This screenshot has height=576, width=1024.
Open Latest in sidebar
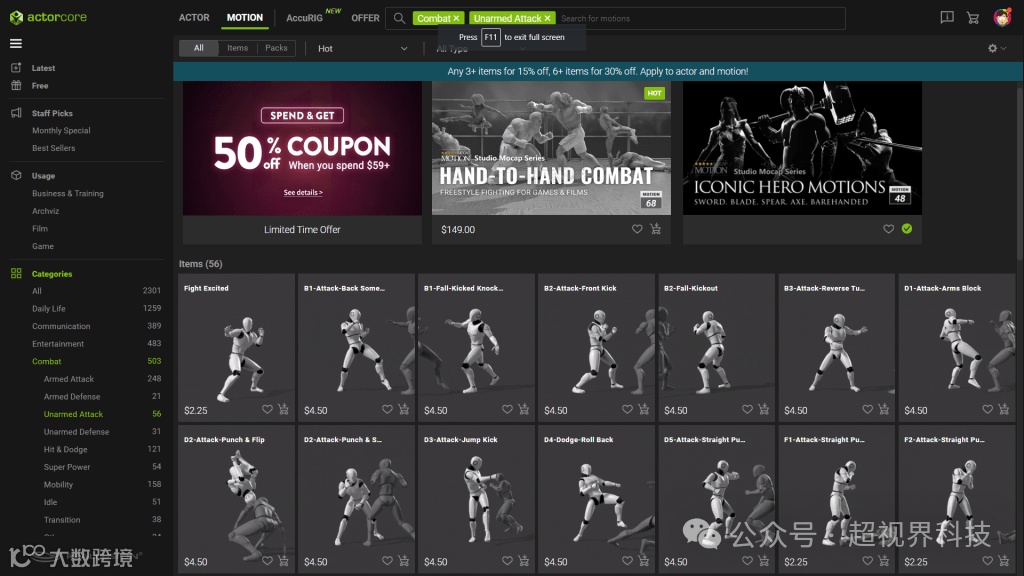[43, 68]
